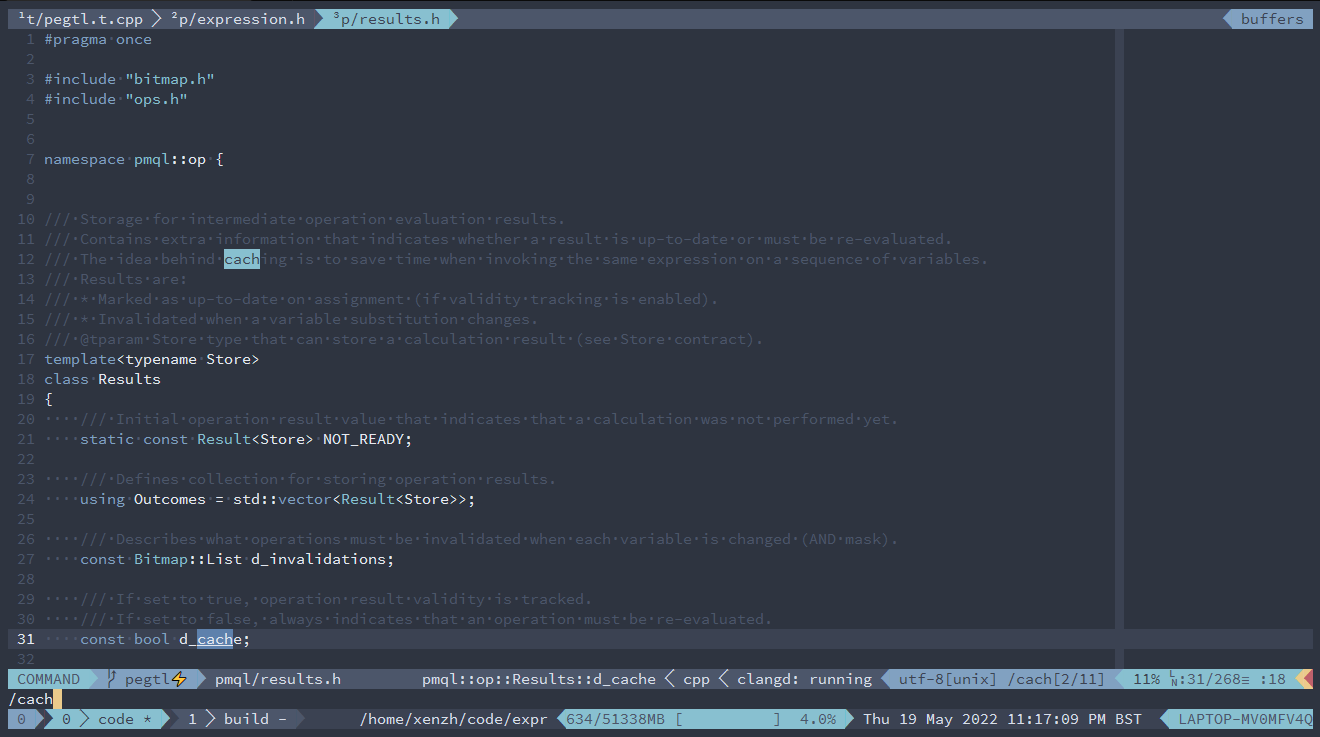Click the COMMAND mode indicator

pyautogui.click(x=49, y=679)
